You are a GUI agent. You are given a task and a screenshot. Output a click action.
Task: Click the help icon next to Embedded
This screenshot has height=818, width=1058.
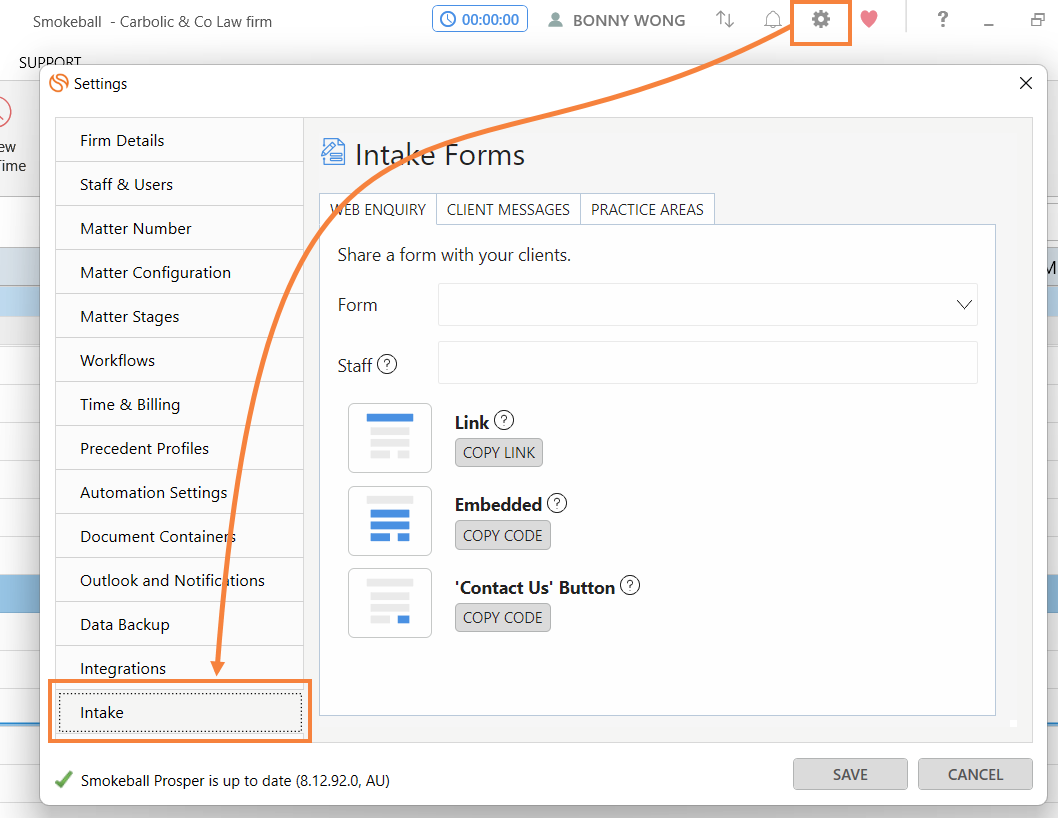(557, 503)
